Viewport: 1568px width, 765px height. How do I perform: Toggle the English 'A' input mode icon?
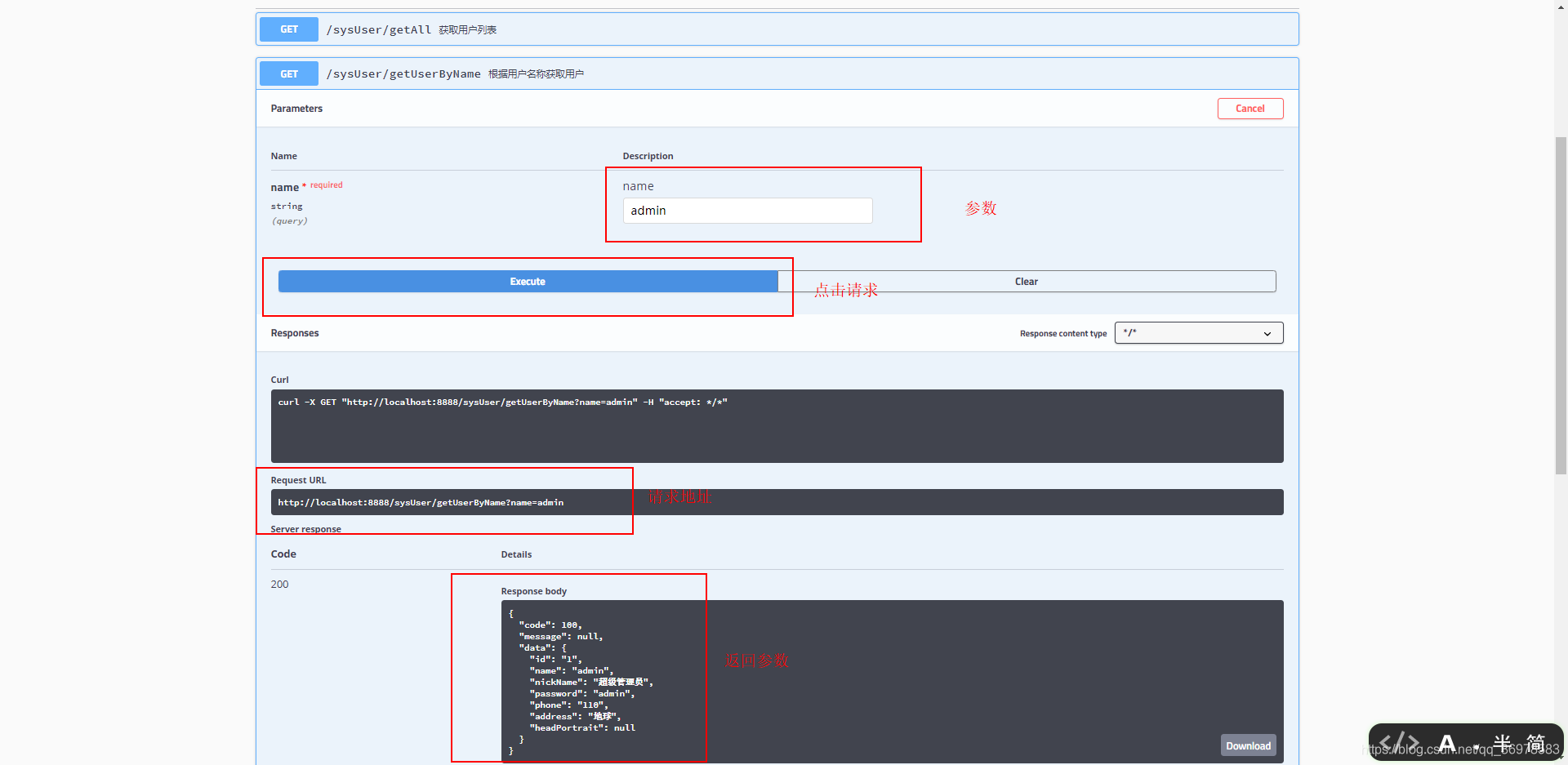(x=1446, y=743)
